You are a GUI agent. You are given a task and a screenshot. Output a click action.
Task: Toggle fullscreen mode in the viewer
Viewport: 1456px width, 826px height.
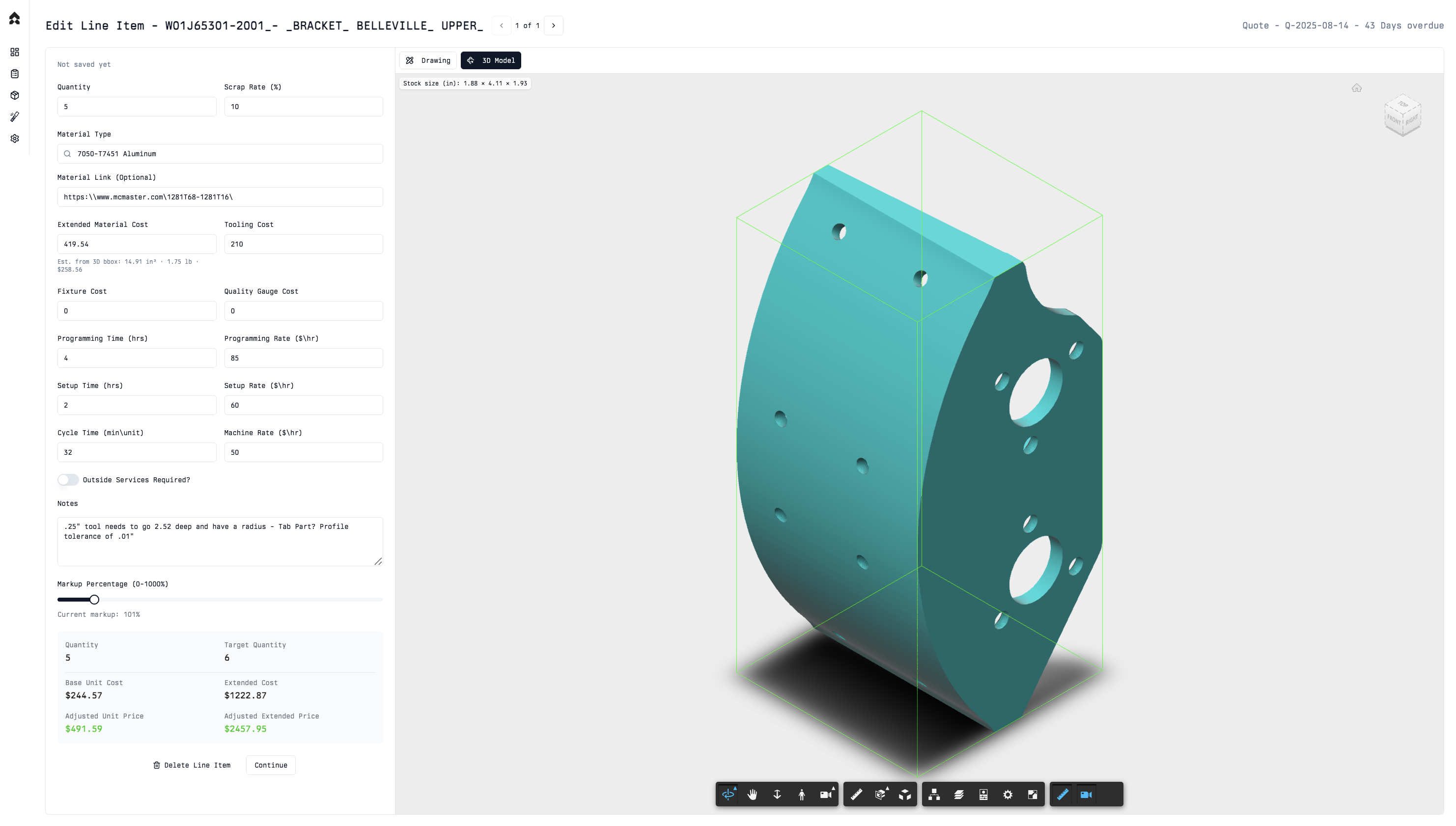(1033, 794)
